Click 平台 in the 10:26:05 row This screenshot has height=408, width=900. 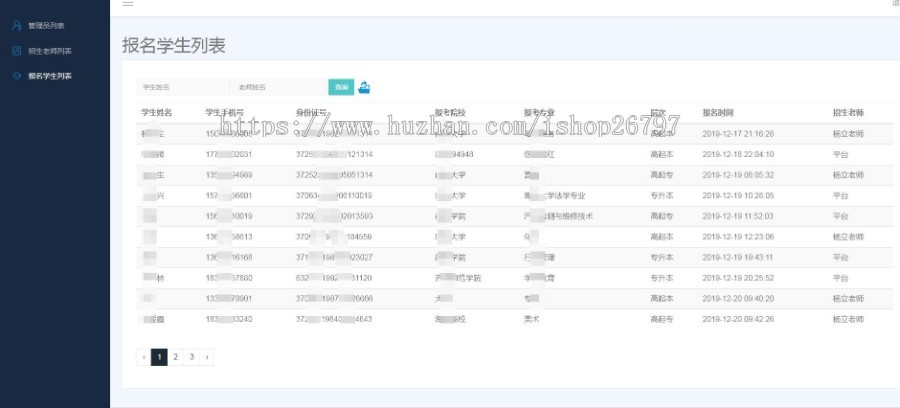840,196
